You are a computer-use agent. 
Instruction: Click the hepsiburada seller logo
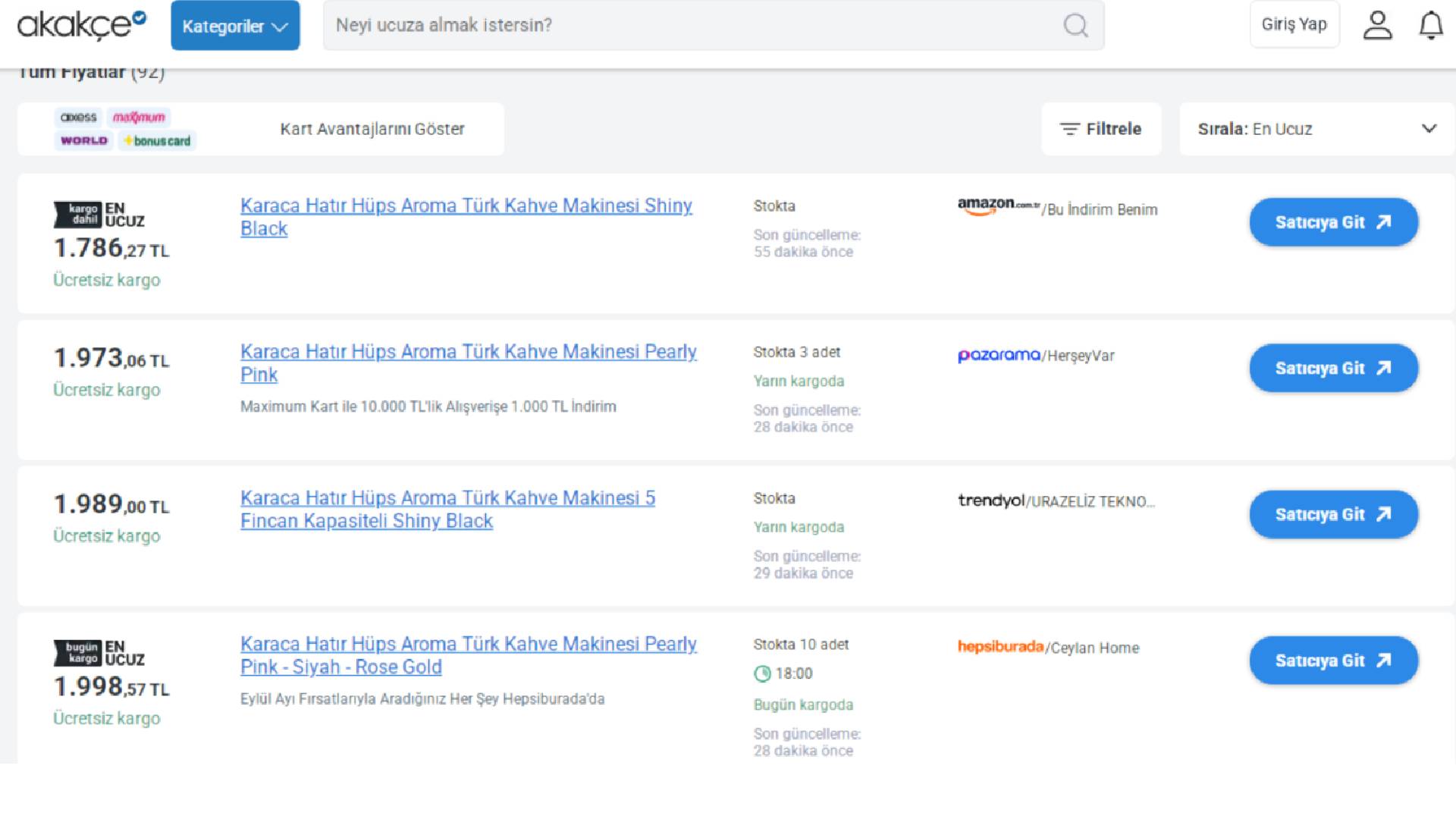tap(1000, 647)
